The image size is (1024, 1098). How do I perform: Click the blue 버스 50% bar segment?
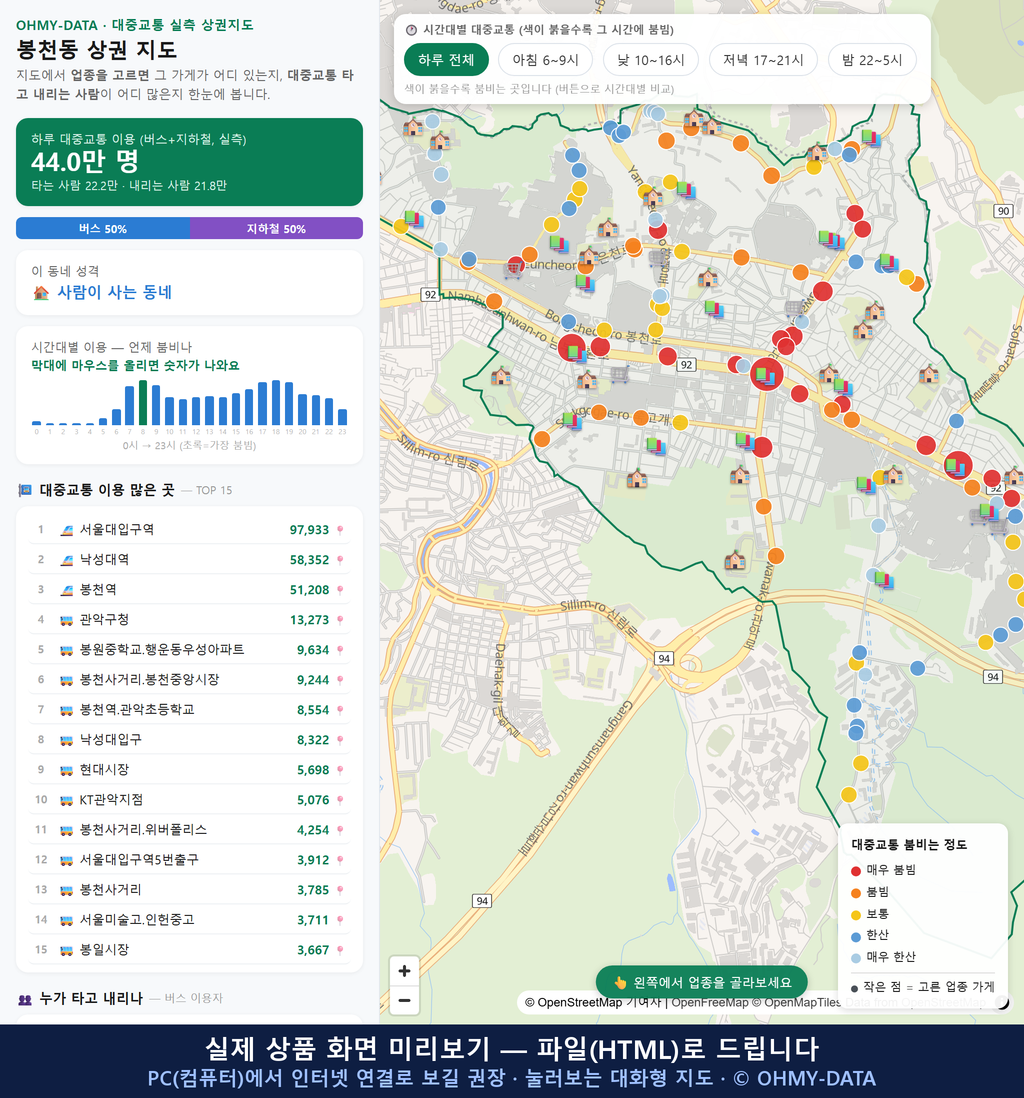tap(103, 228)
